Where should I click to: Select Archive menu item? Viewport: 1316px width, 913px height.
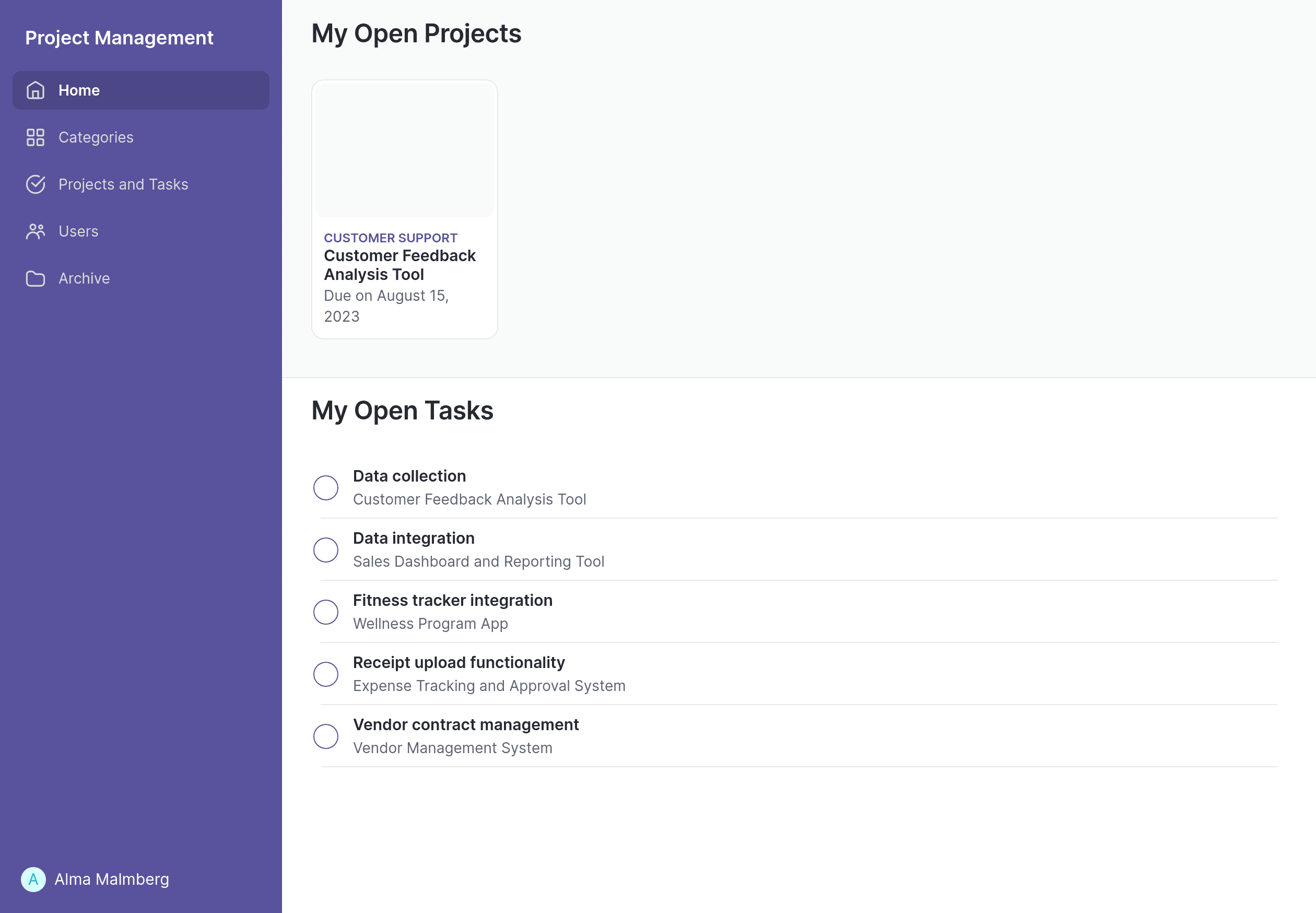84,278
